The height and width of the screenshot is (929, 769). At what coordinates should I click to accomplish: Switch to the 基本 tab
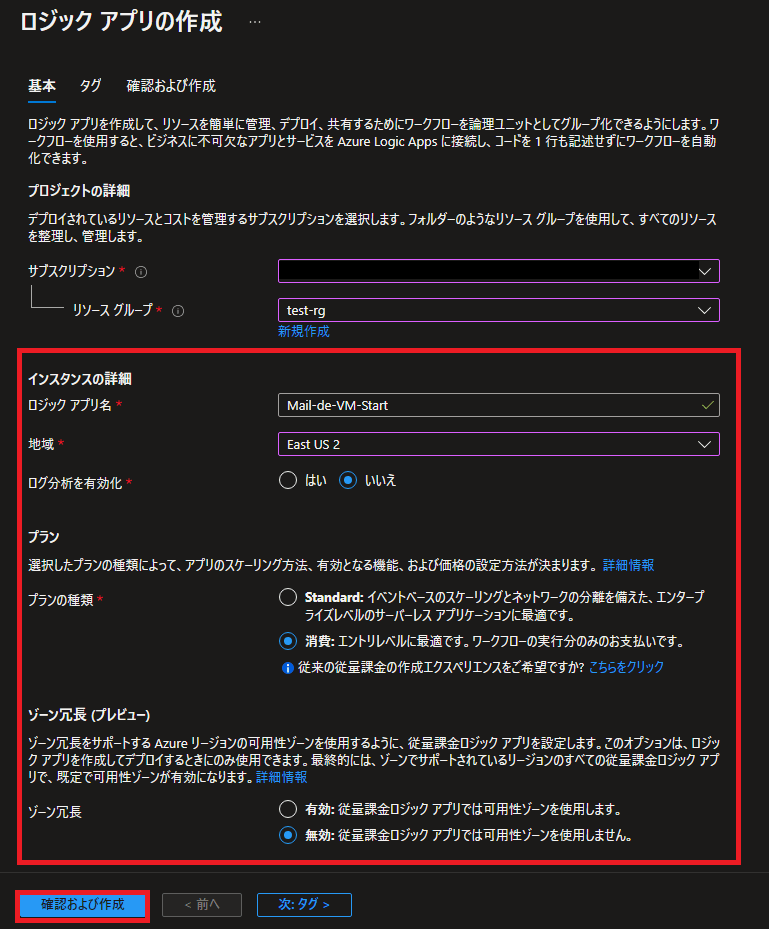tap(42, 86)
